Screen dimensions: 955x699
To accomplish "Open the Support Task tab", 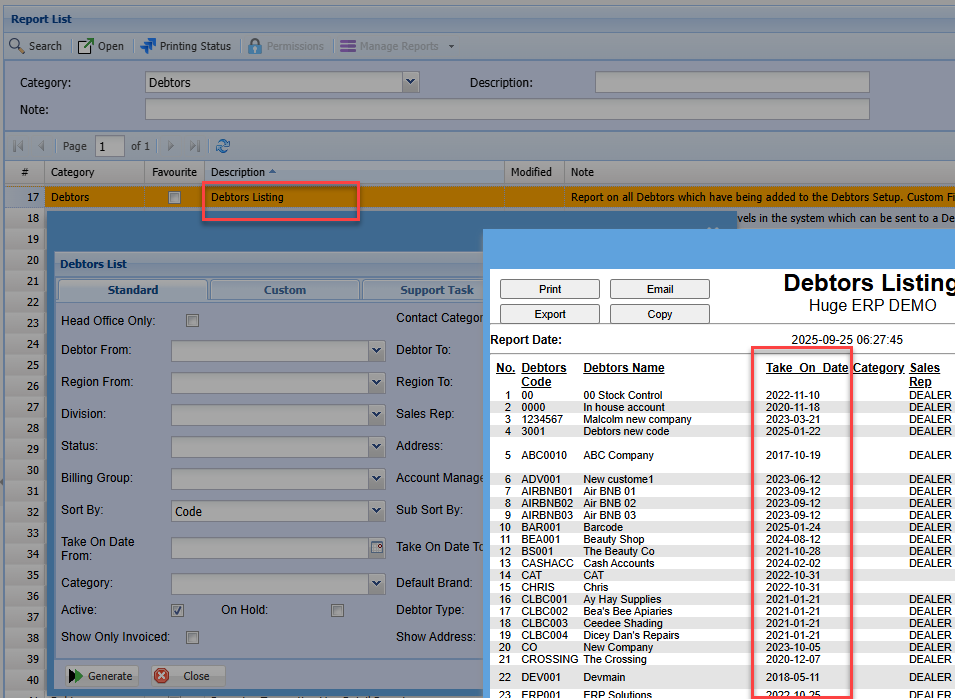I will click(x=436, y=290).
